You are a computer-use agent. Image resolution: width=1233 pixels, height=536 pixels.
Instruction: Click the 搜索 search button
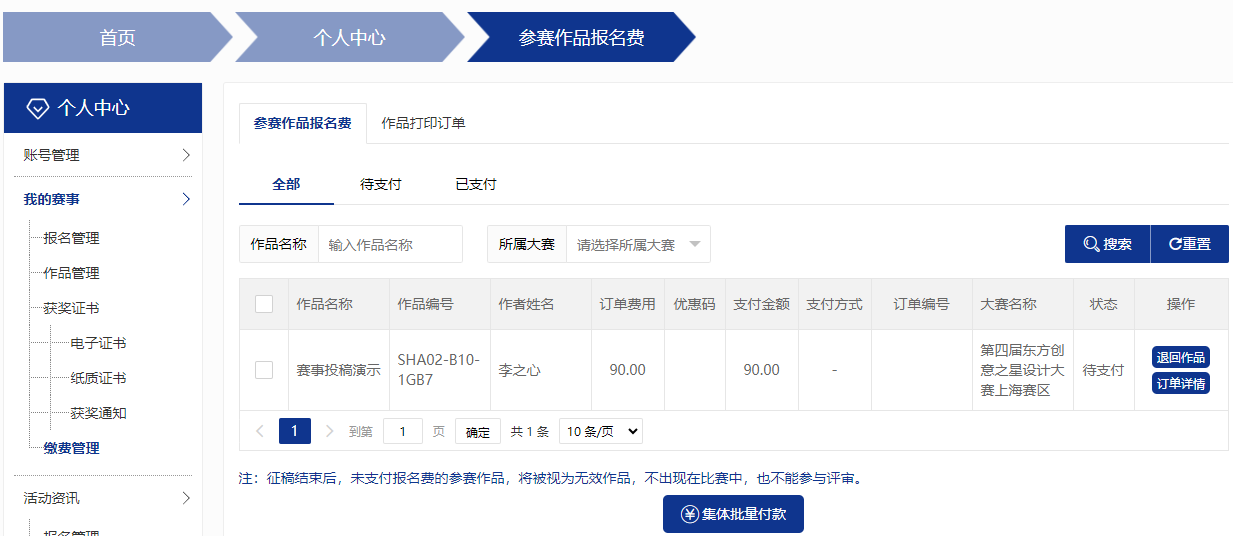[x=1107, y=244]
